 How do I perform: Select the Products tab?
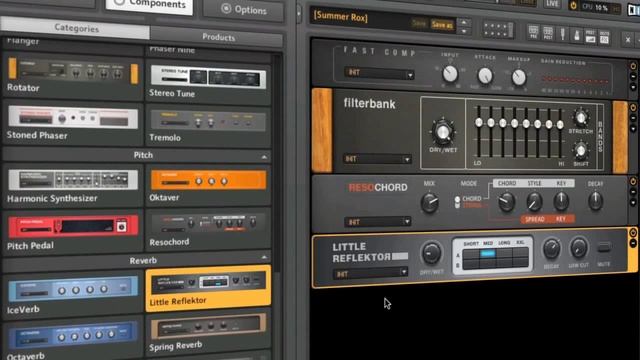tap(216, 37)
